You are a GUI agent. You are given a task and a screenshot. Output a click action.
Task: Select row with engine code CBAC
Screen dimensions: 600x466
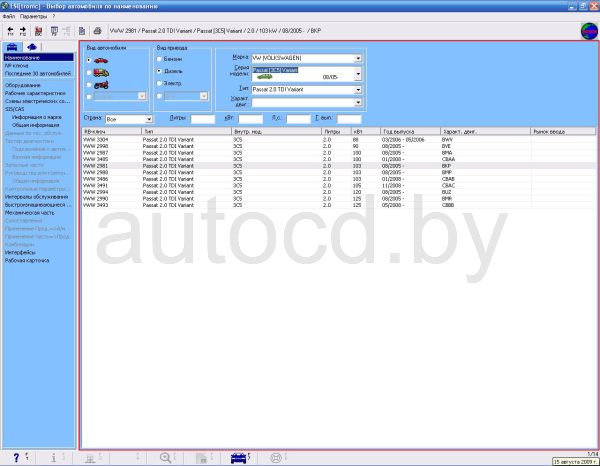pos(339,186)
